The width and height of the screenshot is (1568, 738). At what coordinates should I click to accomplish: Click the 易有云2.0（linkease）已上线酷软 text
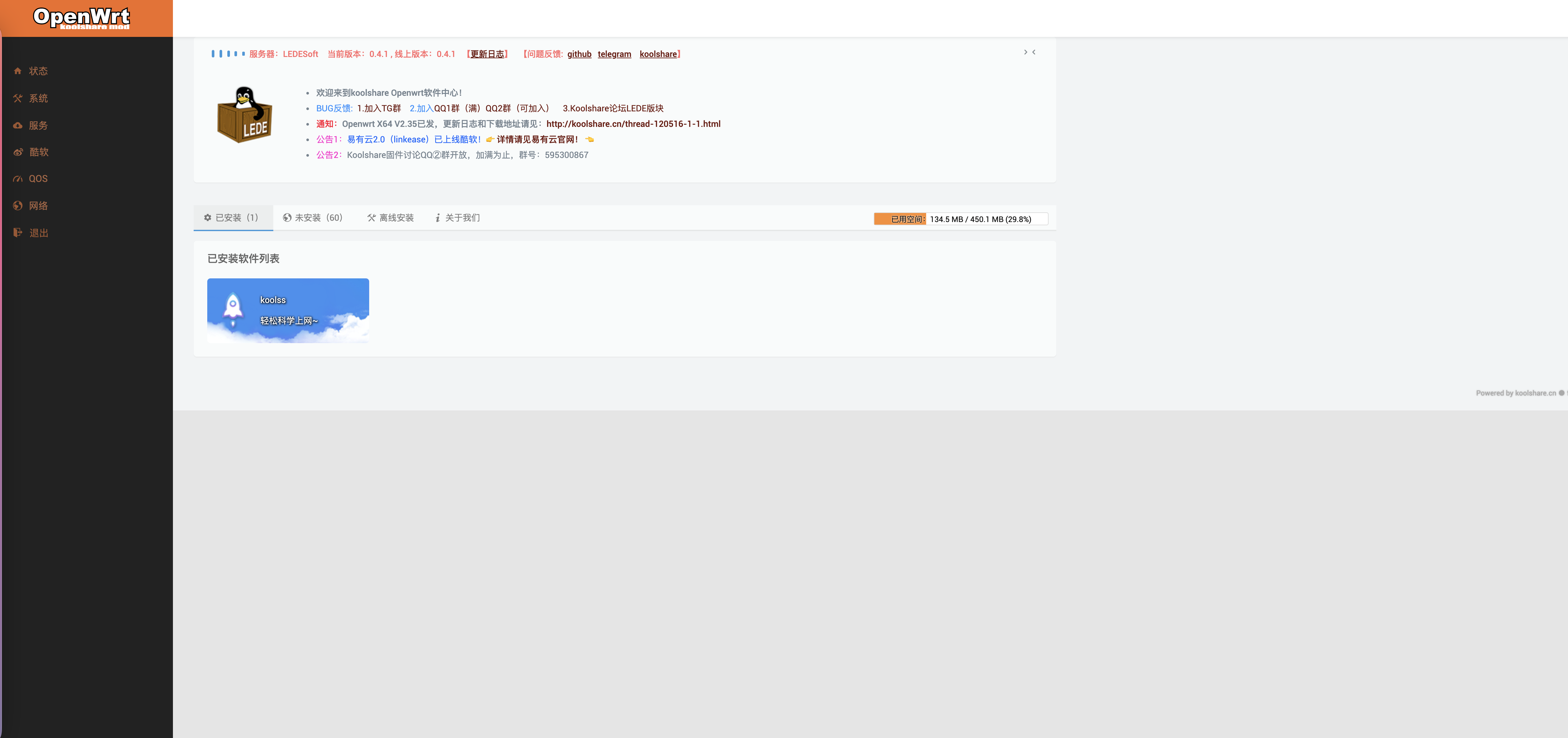tap(414, 140)
